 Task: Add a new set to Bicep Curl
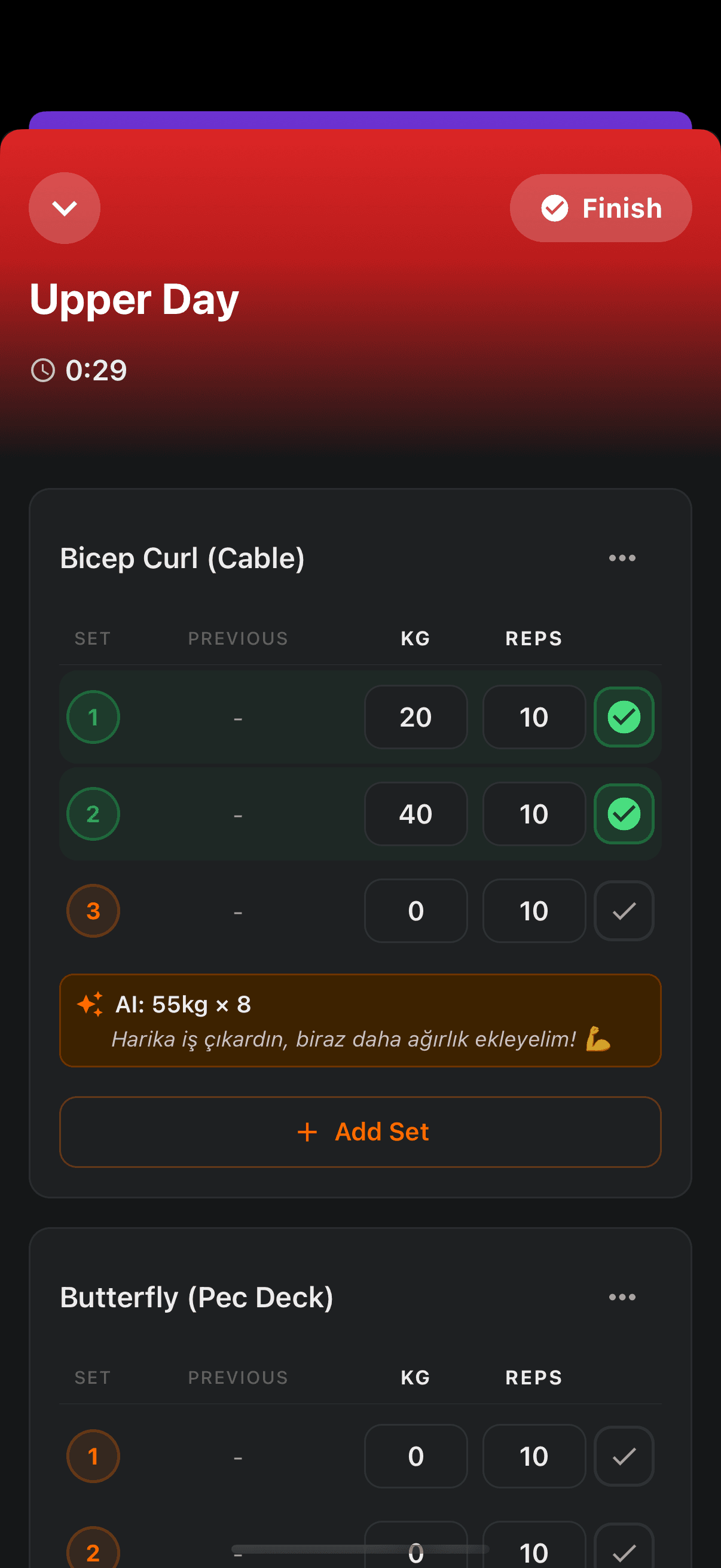361,1131
